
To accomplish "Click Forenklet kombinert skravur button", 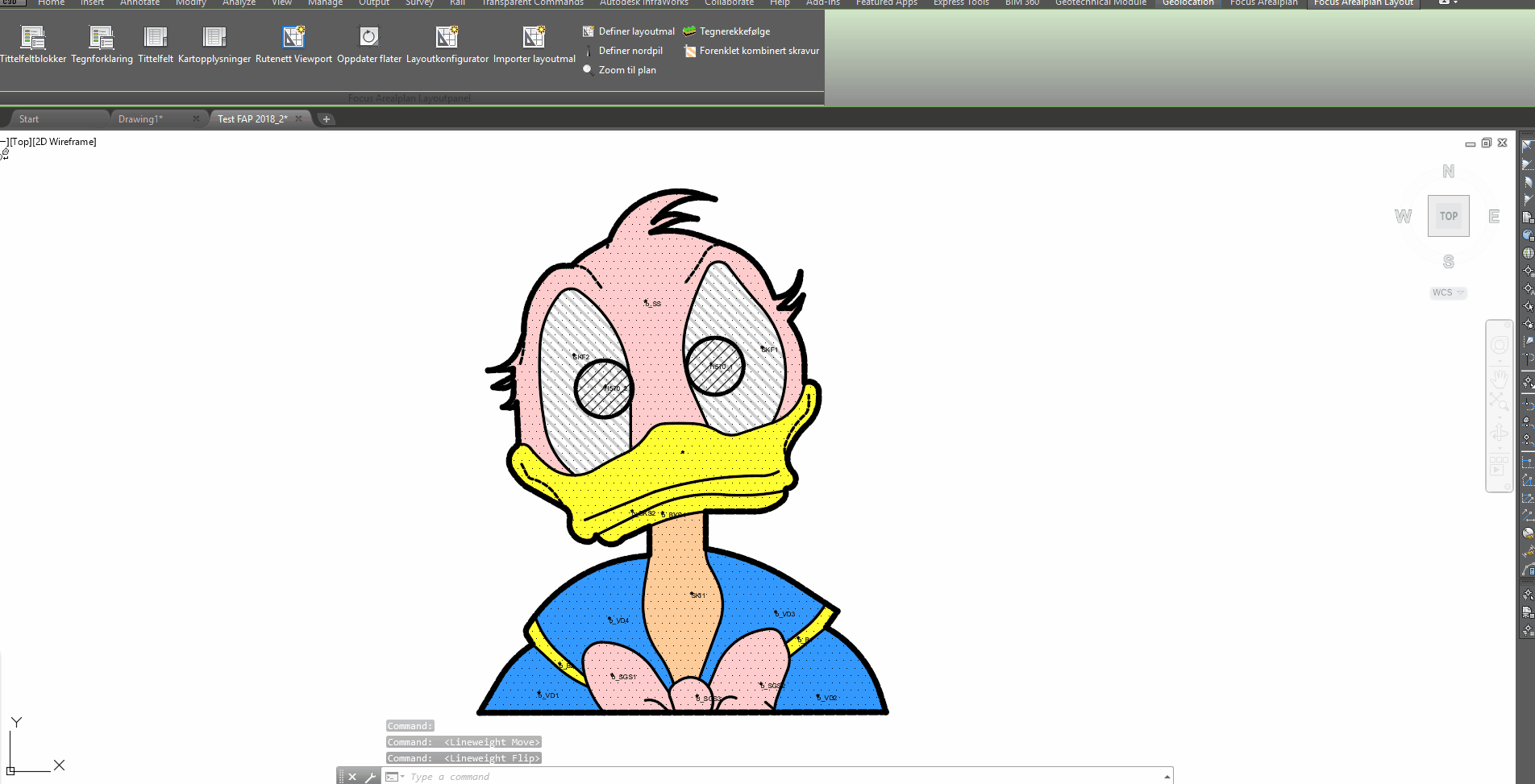I will click(758, 51).
